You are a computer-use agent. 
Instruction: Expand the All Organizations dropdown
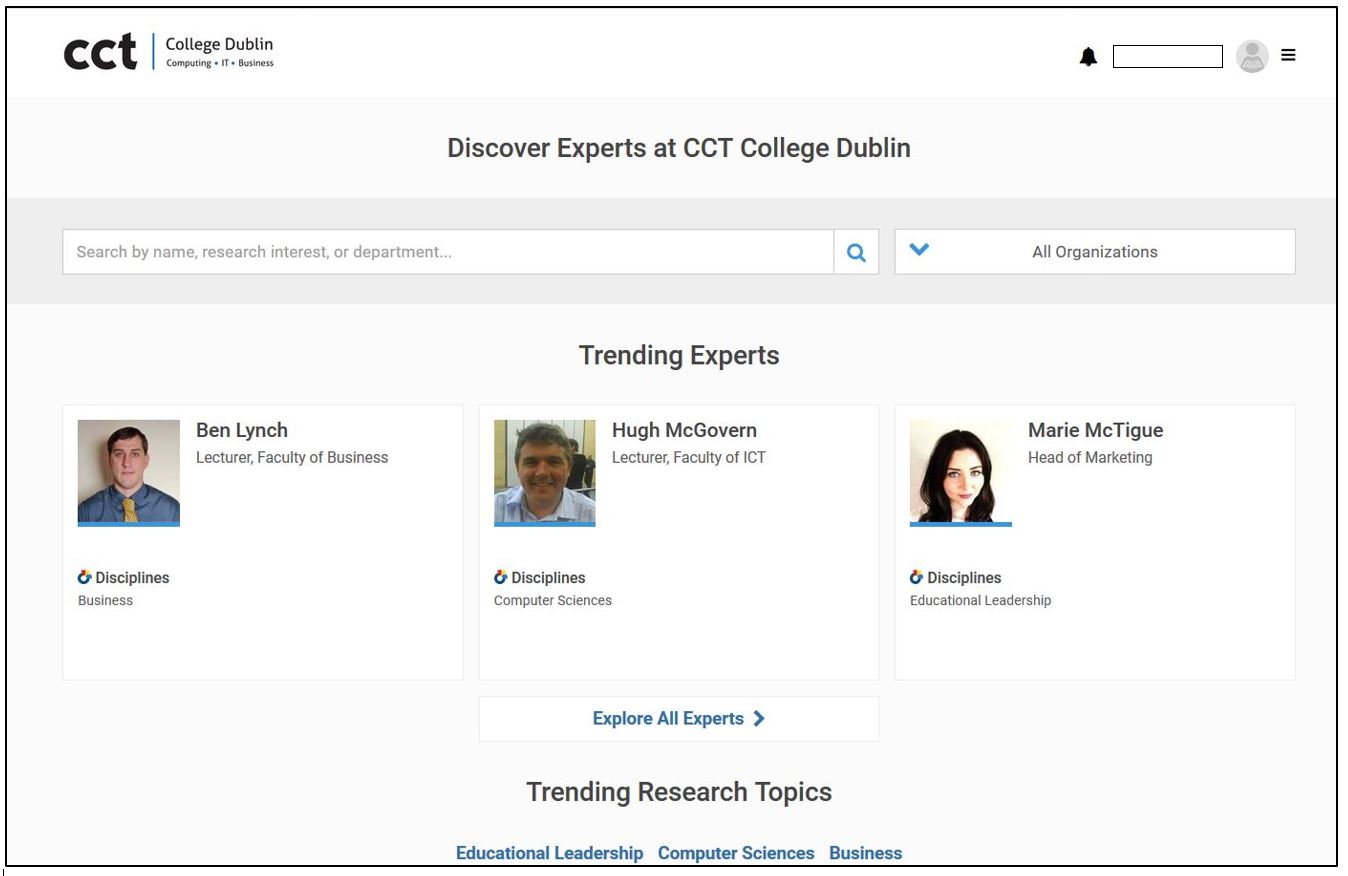1095,252
